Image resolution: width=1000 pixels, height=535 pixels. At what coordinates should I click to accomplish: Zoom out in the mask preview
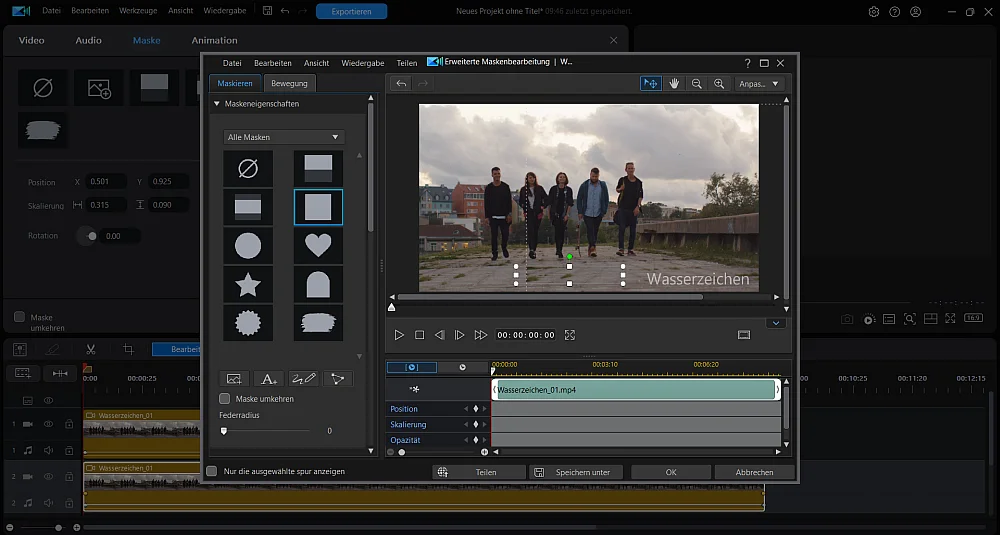(696, 84)
